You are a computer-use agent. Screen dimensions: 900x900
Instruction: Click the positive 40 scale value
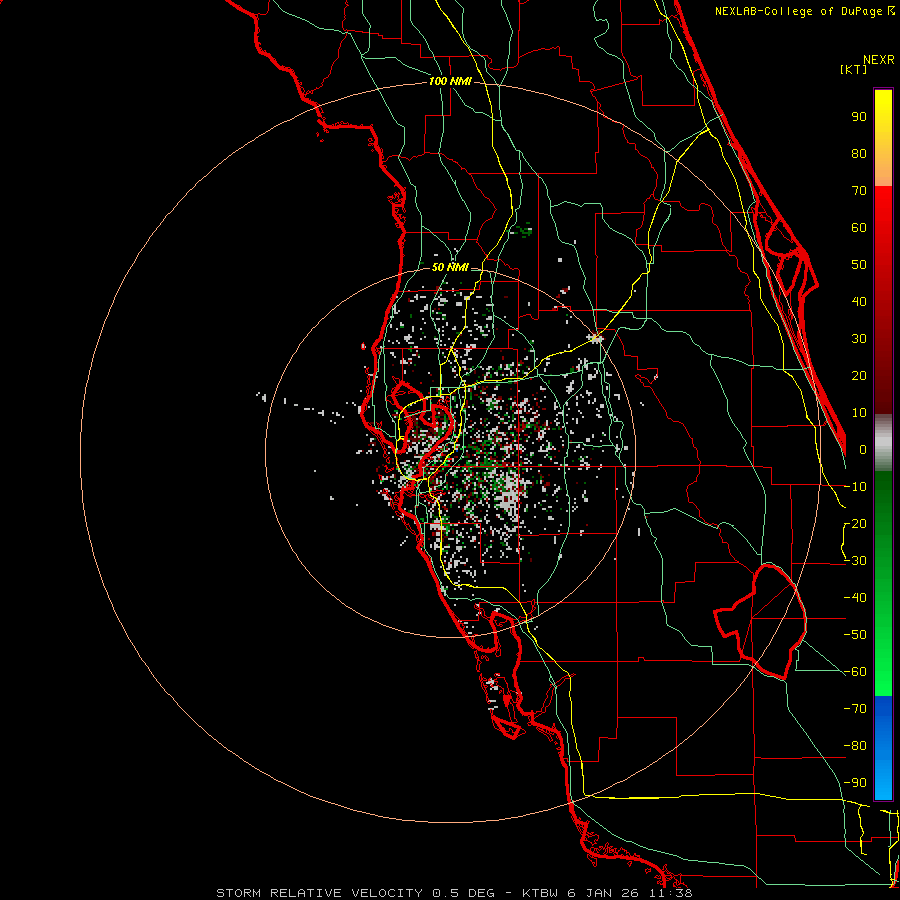point(859,302)
